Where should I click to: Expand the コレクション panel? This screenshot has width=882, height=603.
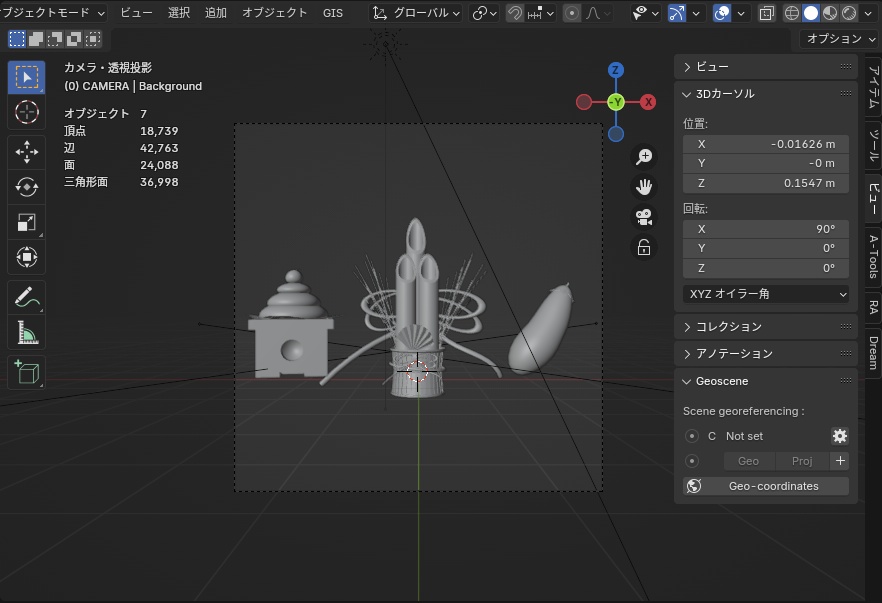729,327
